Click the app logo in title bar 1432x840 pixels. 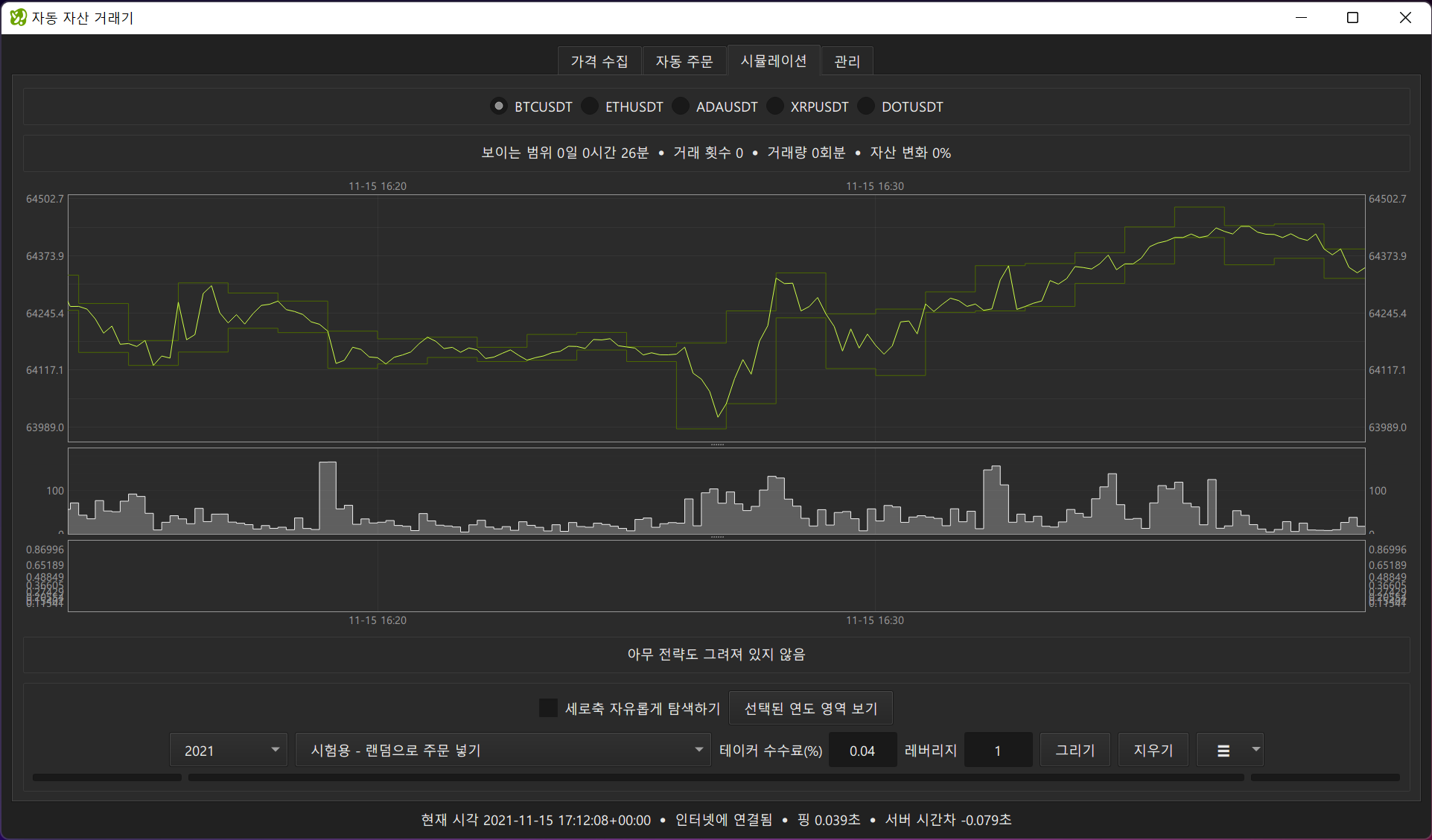18,17
